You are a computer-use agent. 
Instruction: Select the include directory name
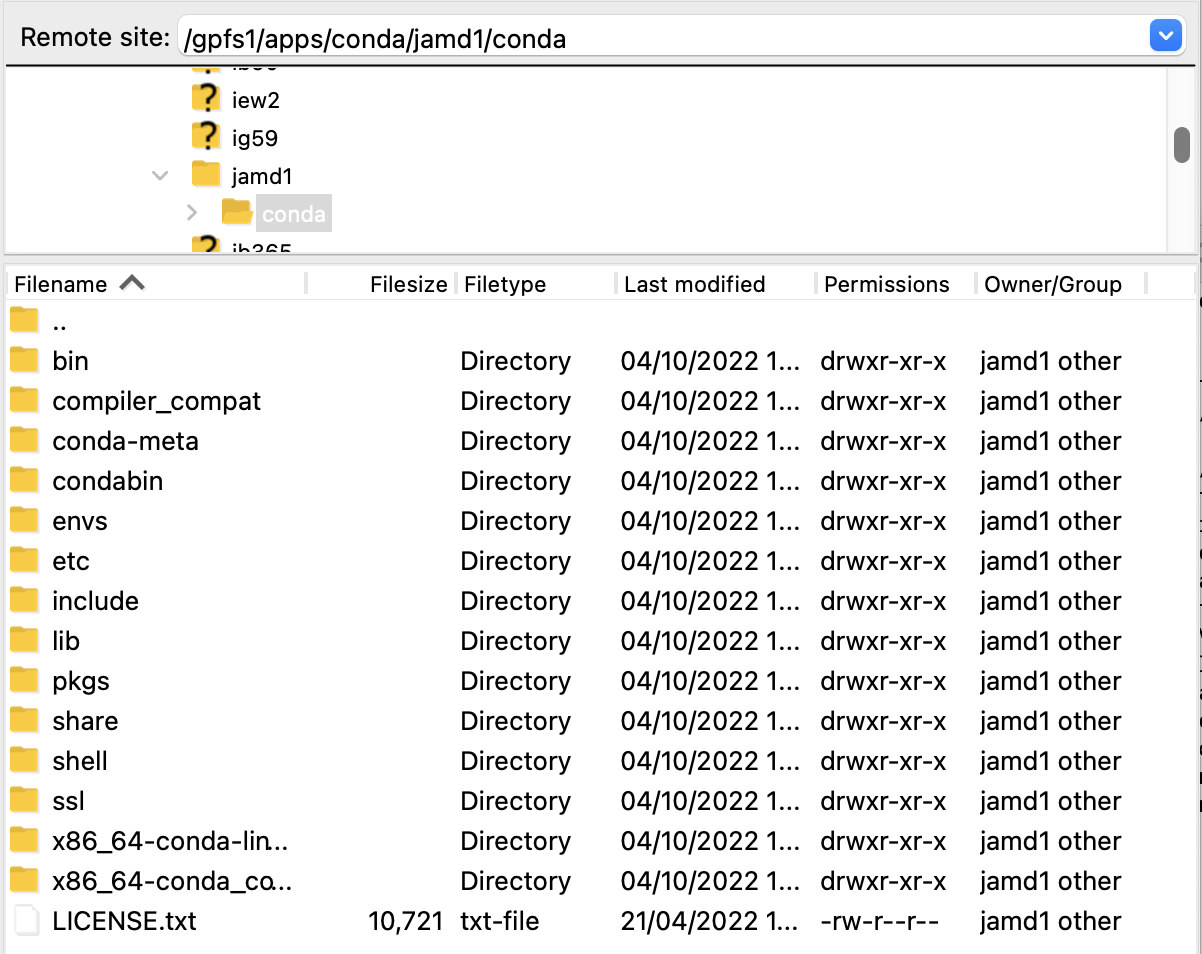(x=95, y=601)
